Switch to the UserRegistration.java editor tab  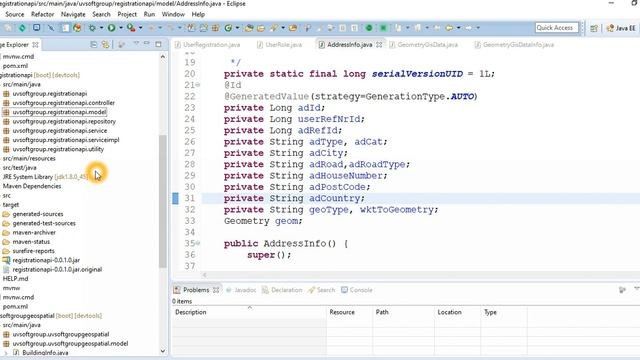[207, 44]
